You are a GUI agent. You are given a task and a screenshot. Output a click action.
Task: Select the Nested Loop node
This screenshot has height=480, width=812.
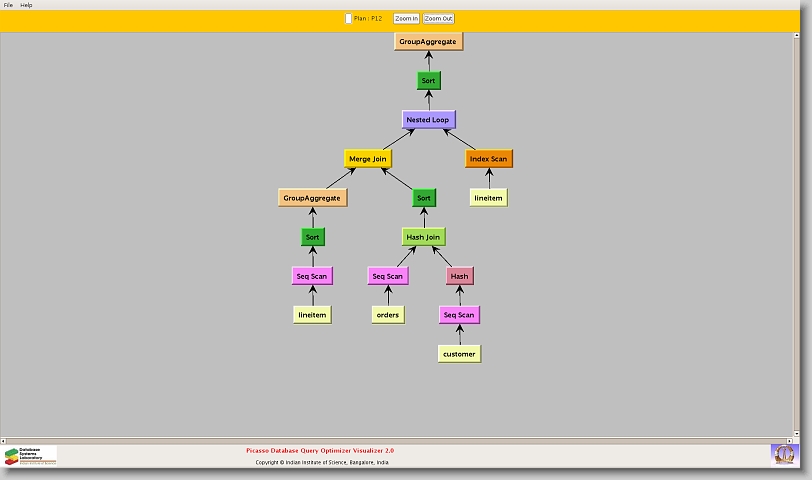pyautogui.click(x=428, y=119)
